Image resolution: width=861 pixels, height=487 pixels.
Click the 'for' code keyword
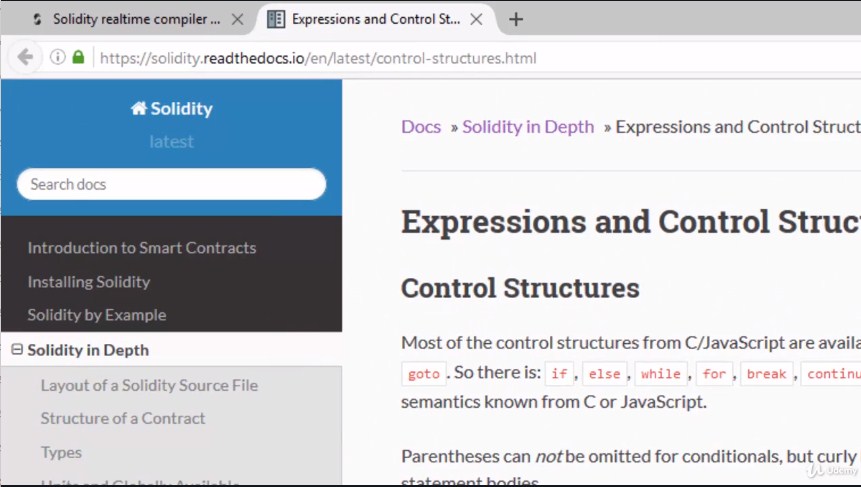[714, 374]
